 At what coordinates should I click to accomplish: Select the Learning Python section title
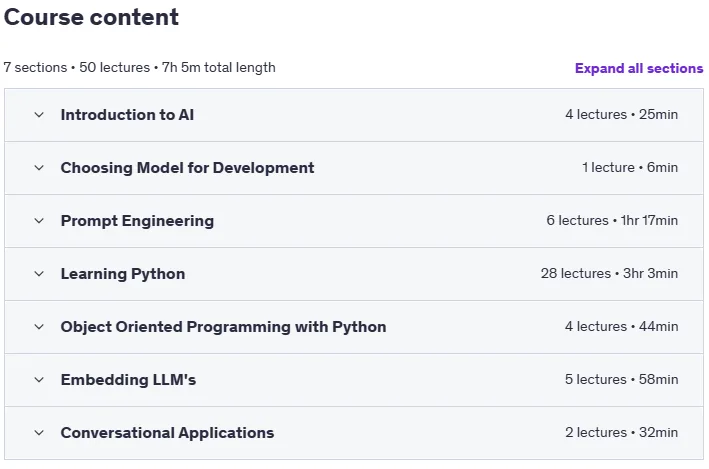(123, 274)
